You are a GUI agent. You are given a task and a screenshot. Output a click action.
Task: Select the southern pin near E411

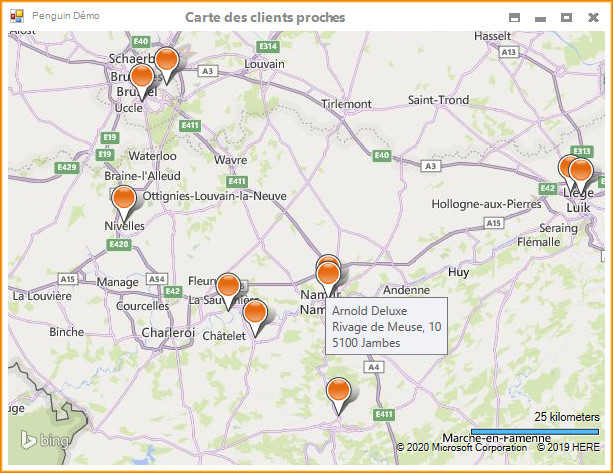(x=340, y=392)
